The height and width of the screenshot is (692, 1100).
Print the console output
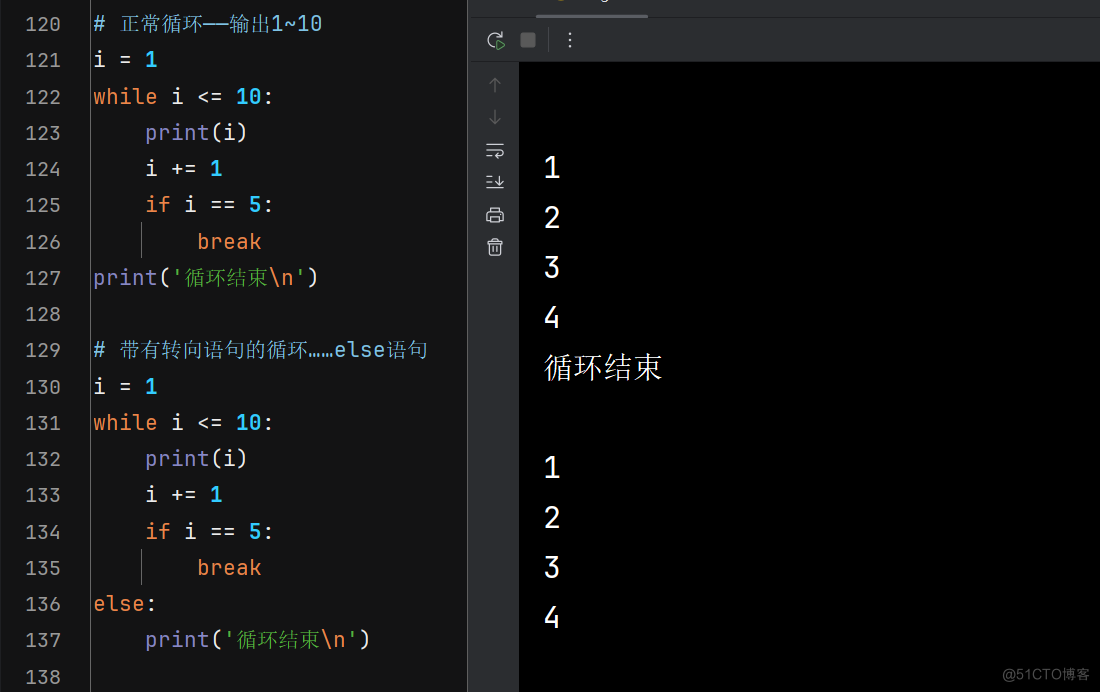495,215
